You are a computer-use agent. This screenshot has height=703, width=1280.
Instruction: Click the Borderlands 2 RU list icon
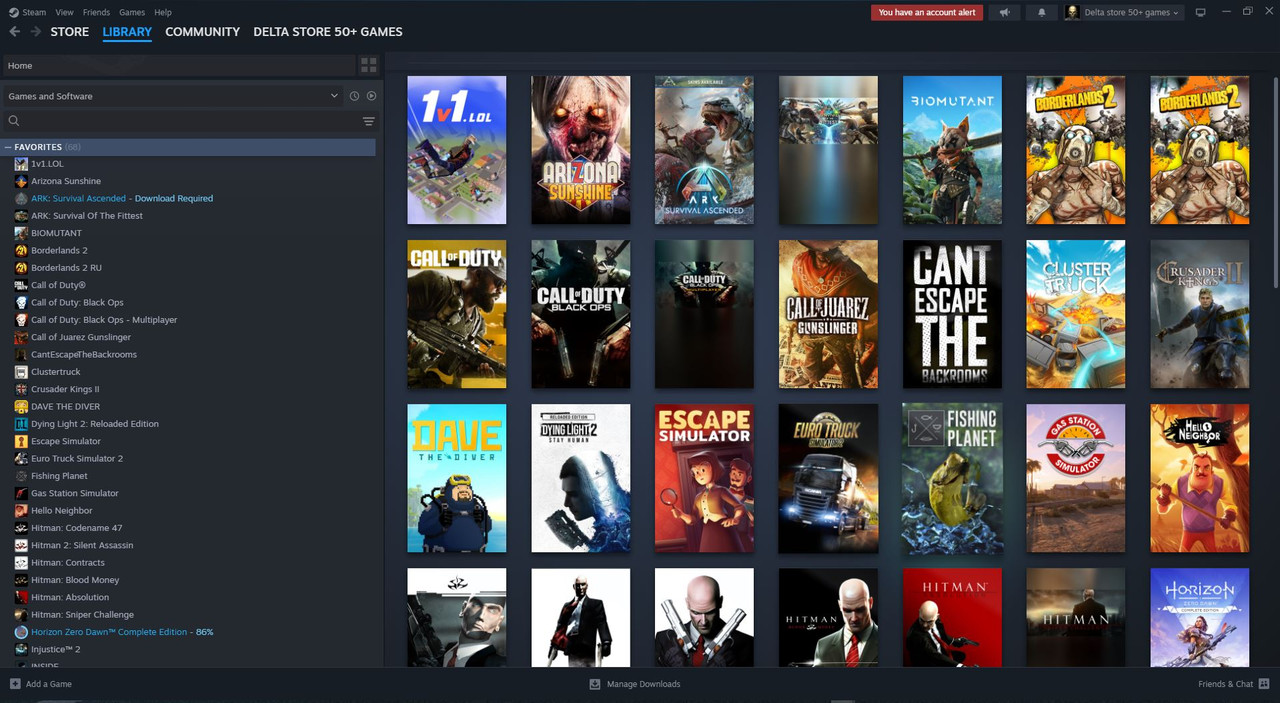21,268
